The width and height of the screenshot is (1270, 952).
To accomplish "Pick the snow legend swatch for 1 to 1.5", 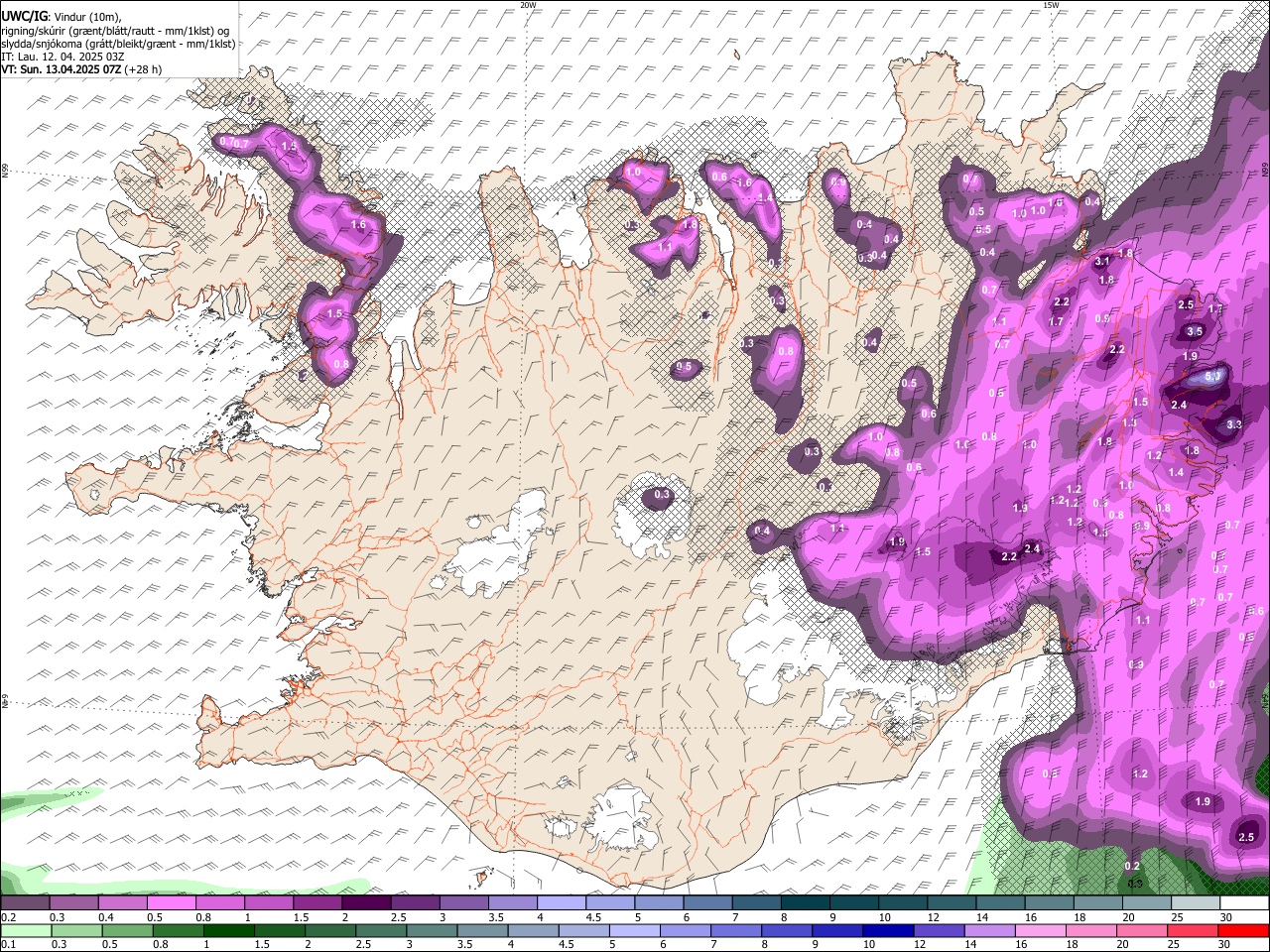I will pyautogui.click(x=271, y=903).
